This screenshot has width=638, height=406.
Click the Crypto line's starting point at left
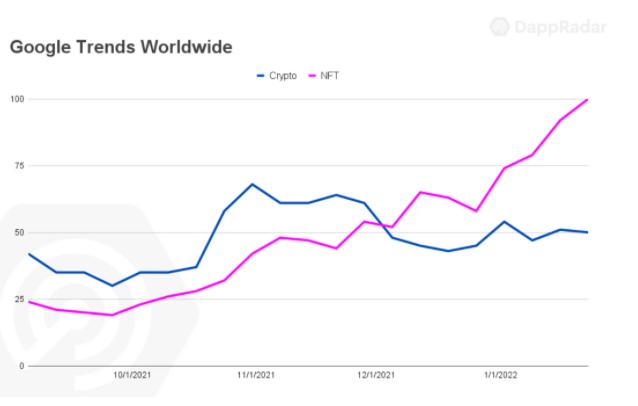(x=29, y=254)
